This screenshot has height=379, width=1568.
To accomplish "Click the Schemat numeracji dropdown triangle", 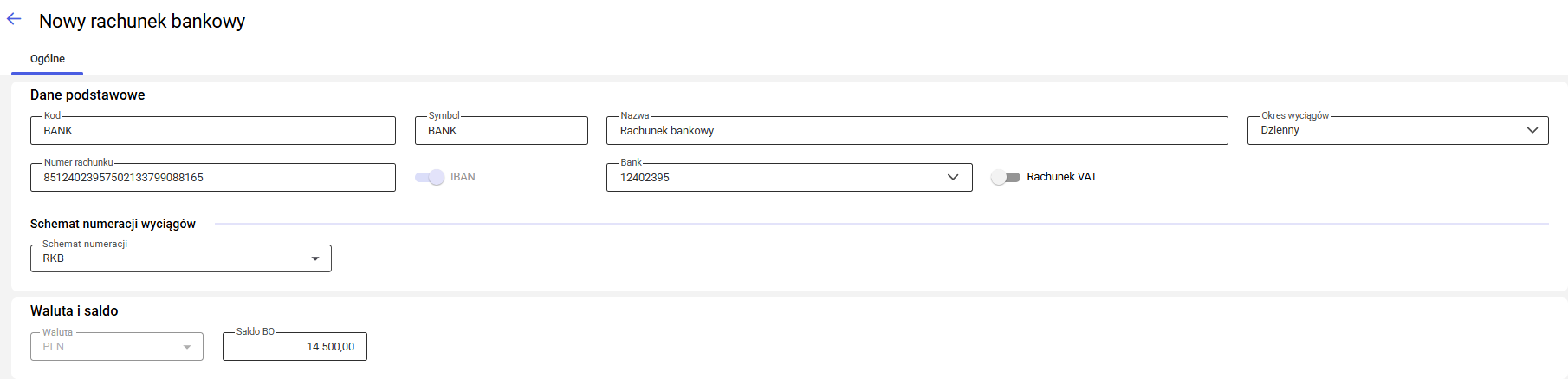I will pos(315,258).
